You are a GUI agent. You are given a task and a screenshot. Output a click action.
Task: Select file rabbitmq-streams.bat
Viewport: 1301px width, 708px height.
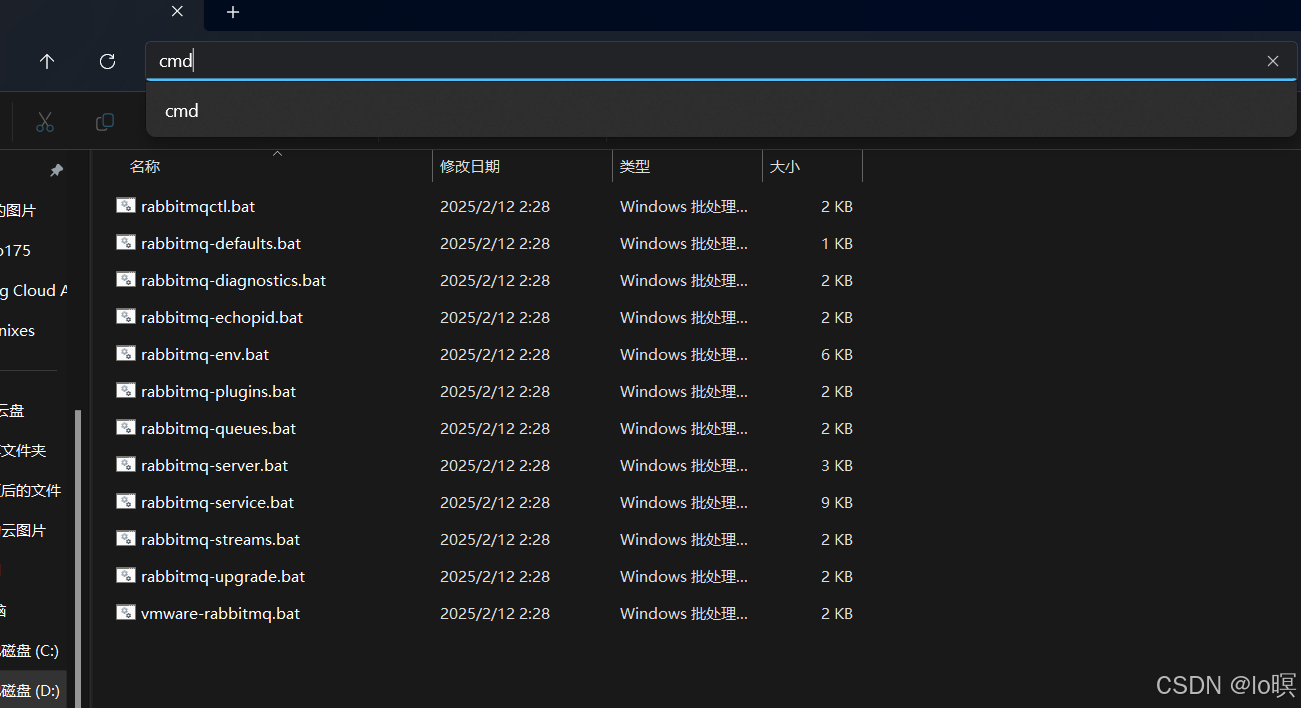tap(221, 539)
